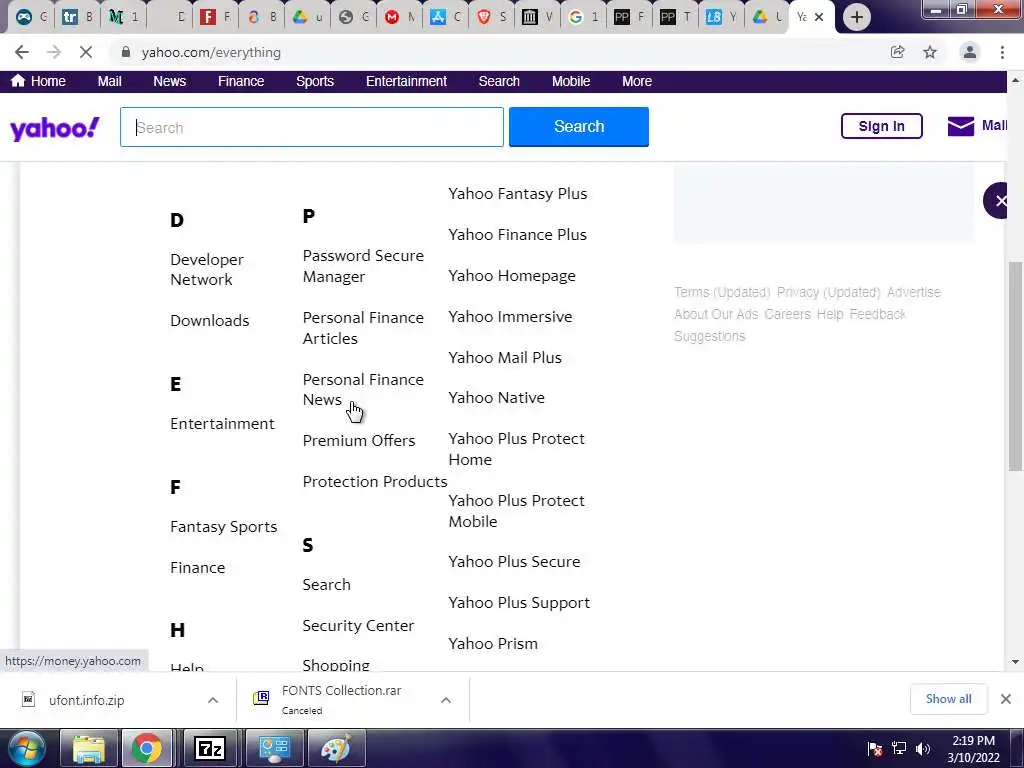The image size is (1024, 768).
Task: Open Yahoo Fantasy Plus link
Action: tap(517, 194)
